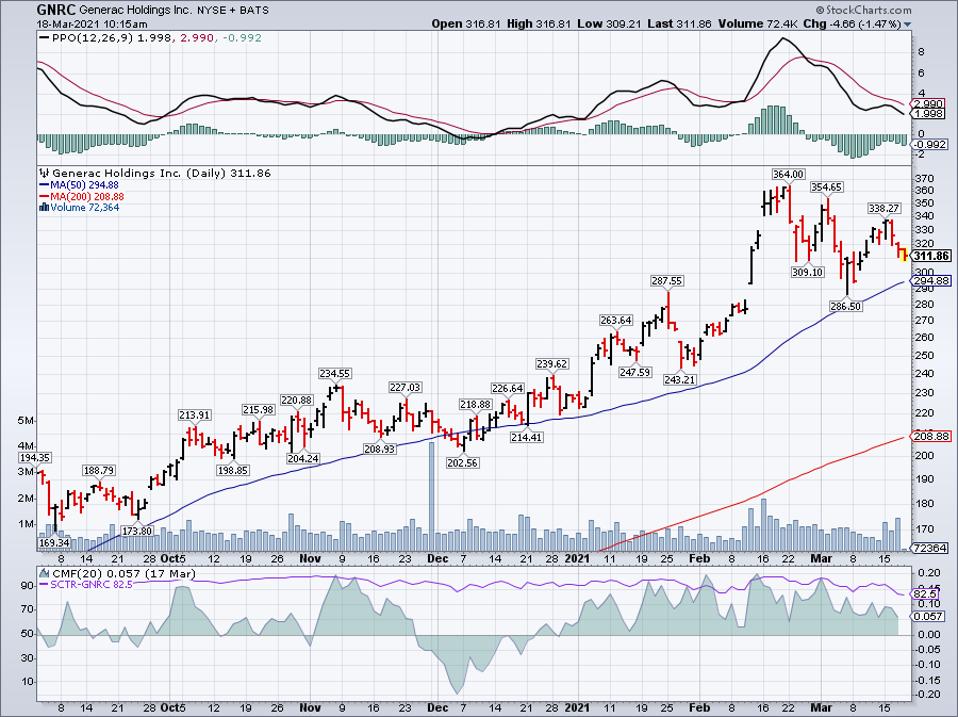
Task: Click the 354.65 high price label
Action: [827, 186]
